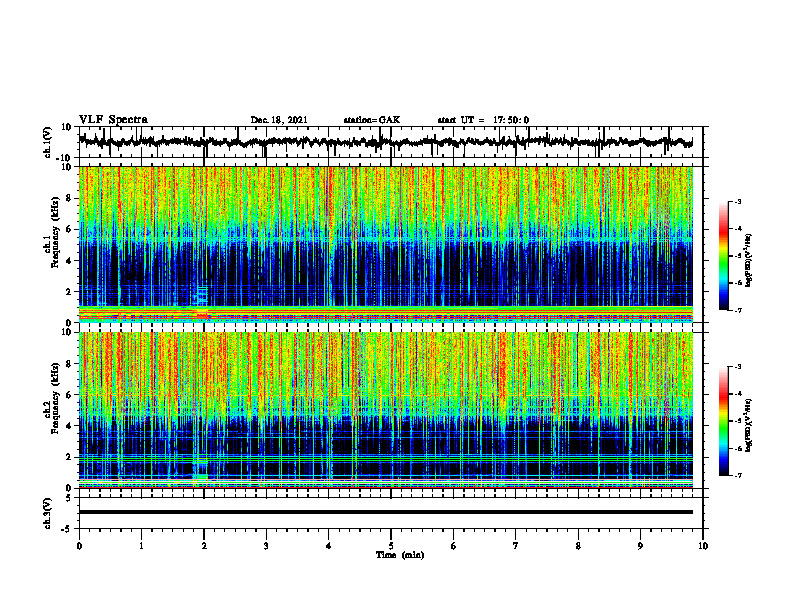Click the "6" kHz tick label of ch.1 spectrogram

click(x=70, y=230)
